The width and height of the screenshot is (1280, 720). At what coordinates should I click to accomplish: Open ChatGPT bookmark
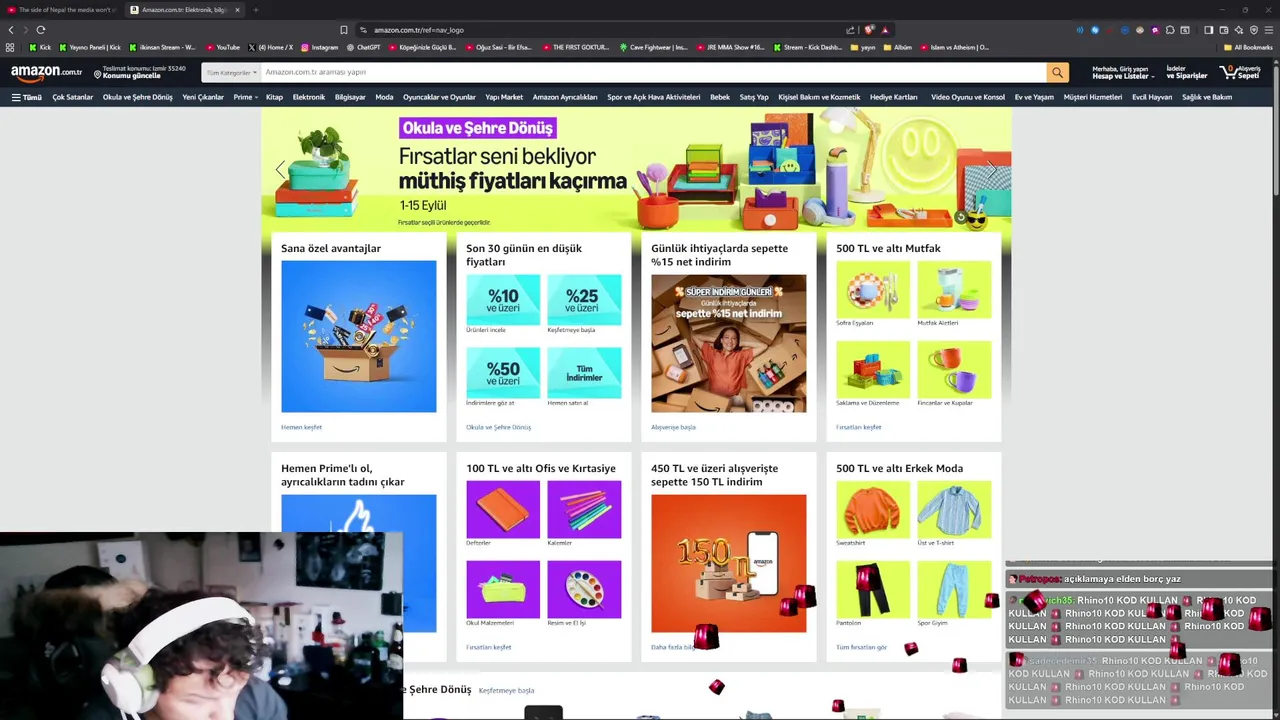click(x=364, y=47)
